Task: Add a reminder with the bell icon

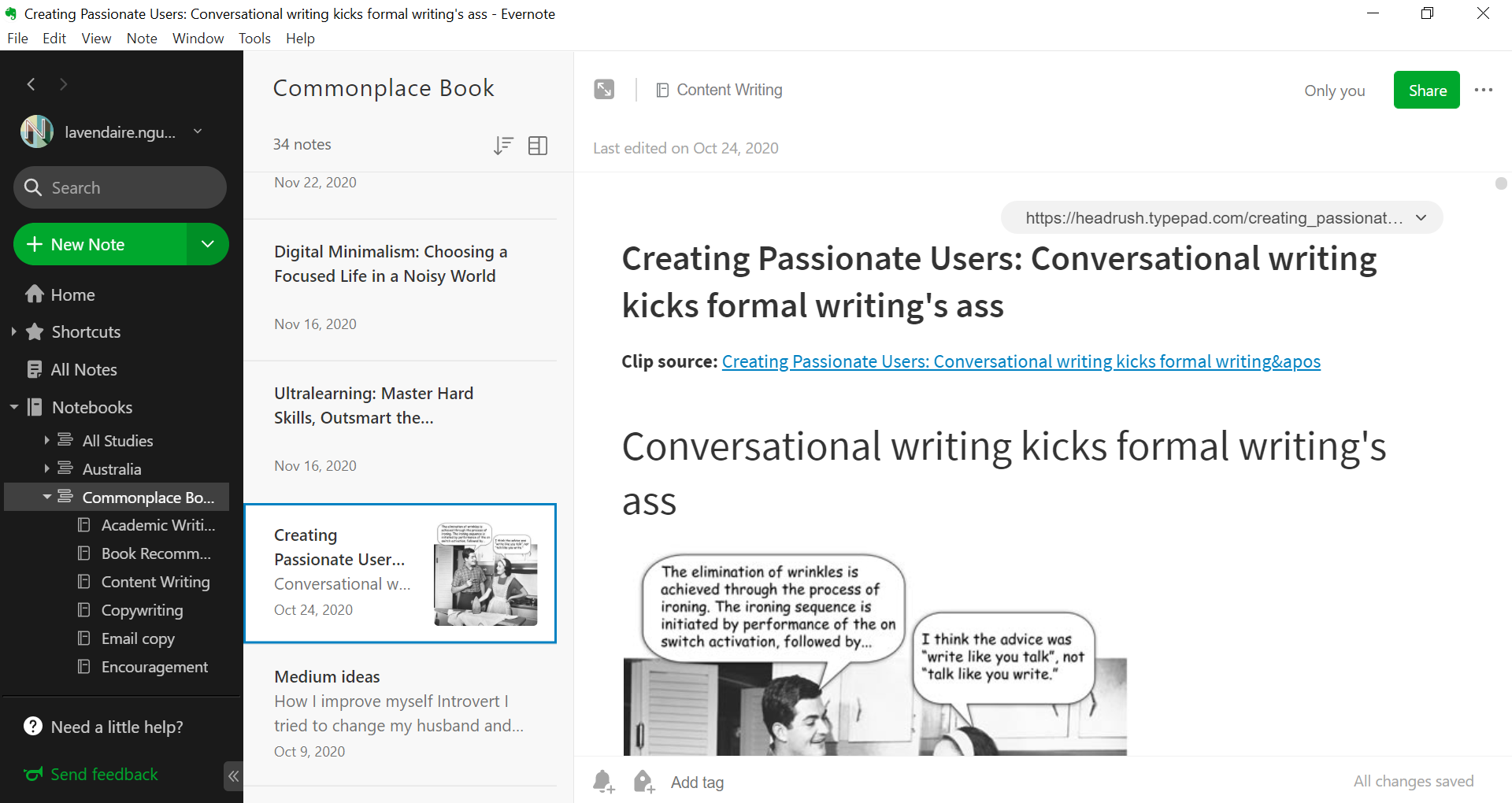Action: pyautogui.click(x=603, y=782)
